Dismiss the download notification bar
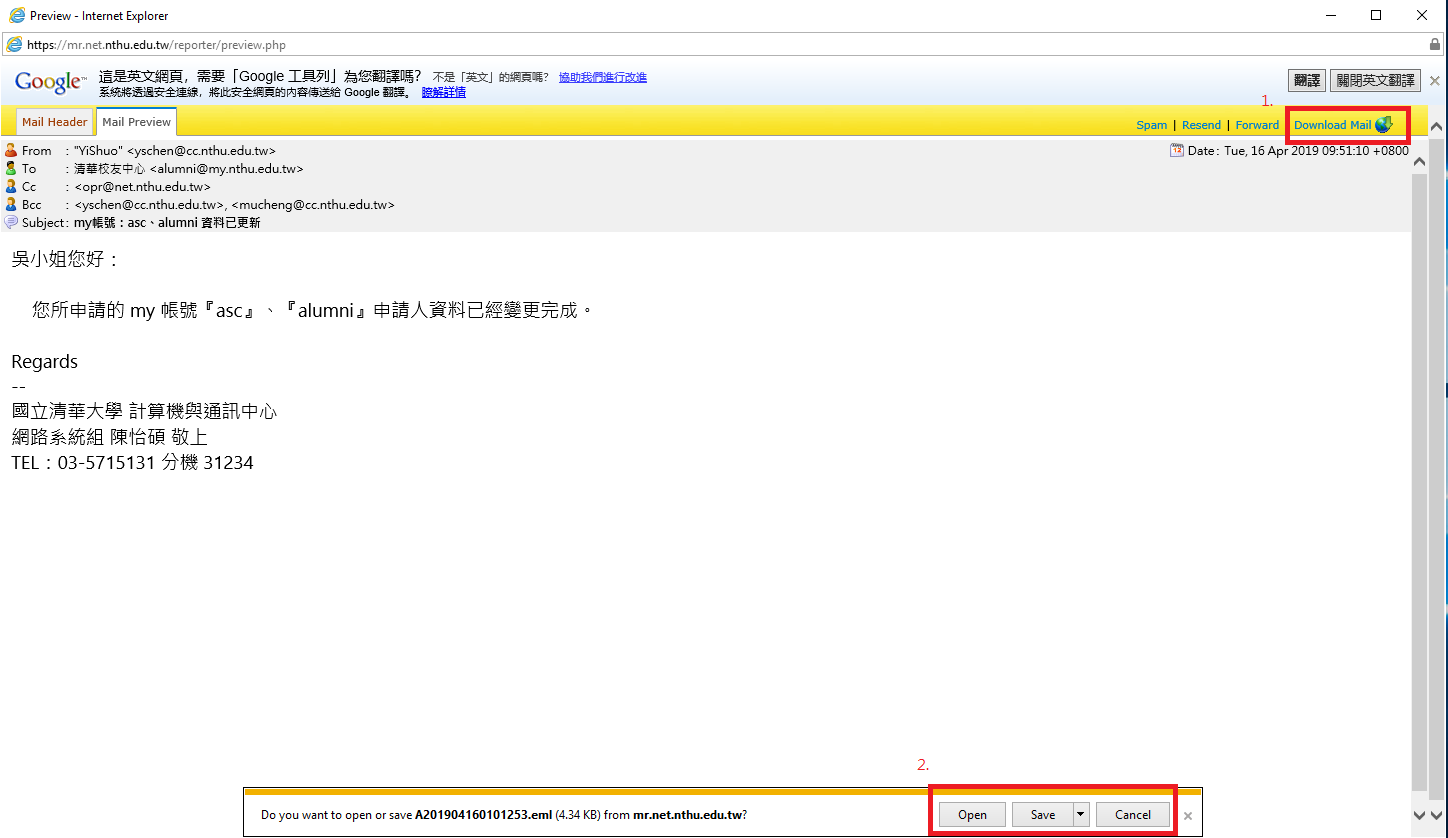 [x=1188, y=815]
